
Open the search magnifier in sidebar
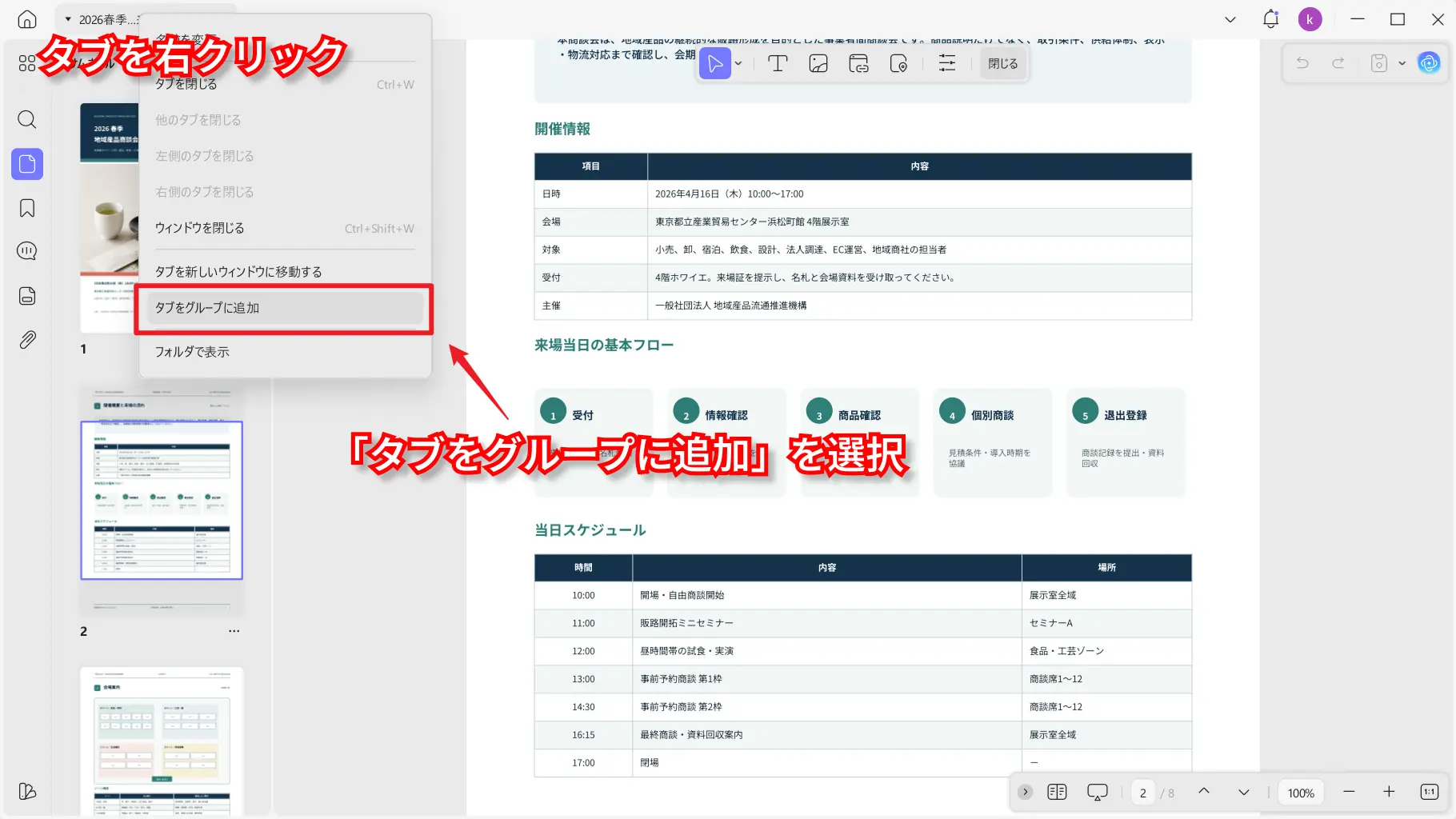coord(27,120)
